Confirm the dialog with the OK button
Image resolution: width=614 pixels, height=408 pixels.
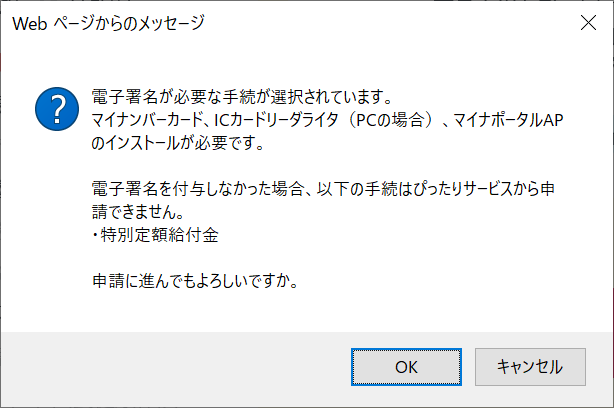406,367
